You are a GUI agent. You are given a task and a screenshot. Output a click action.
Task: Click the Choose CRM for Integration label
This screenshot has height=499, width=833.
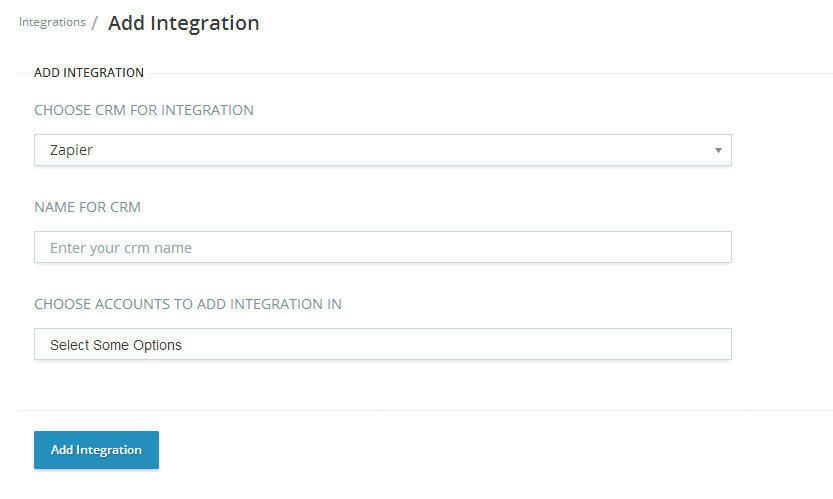coord(144,110)
